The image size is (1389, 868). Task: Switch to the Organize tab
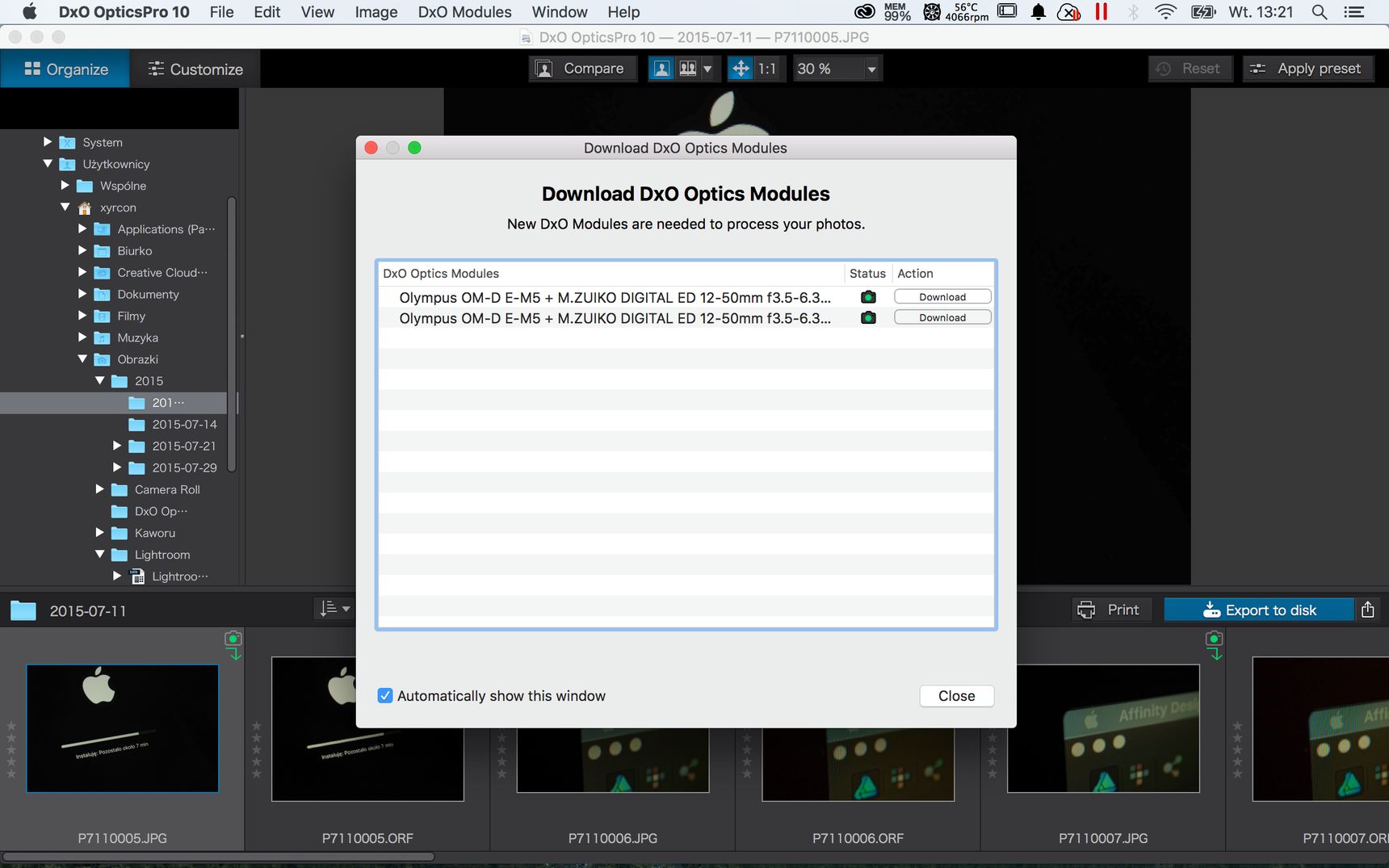(65, 69)
